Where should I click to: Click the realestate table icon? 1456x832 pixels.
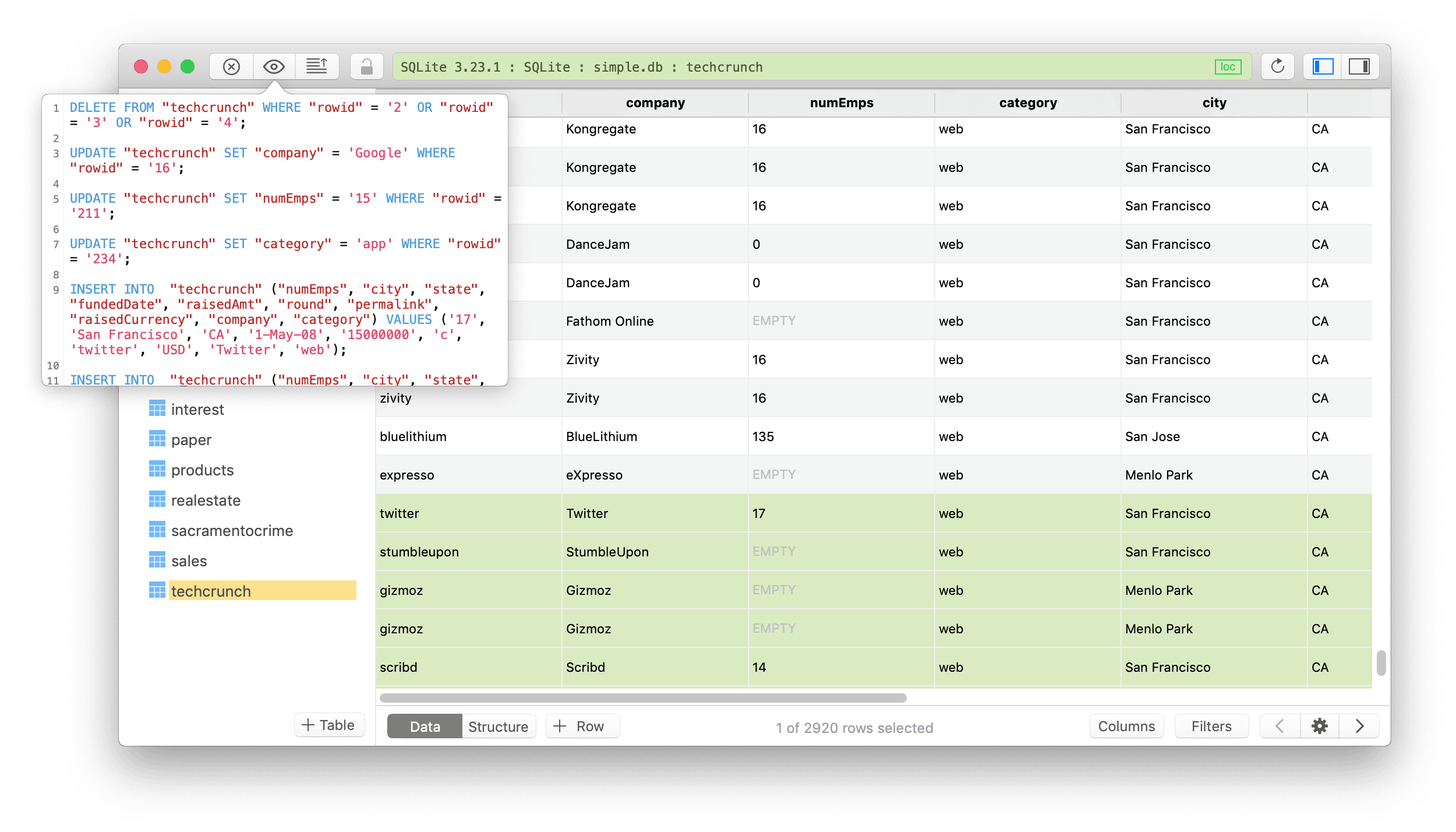point(157,500)
